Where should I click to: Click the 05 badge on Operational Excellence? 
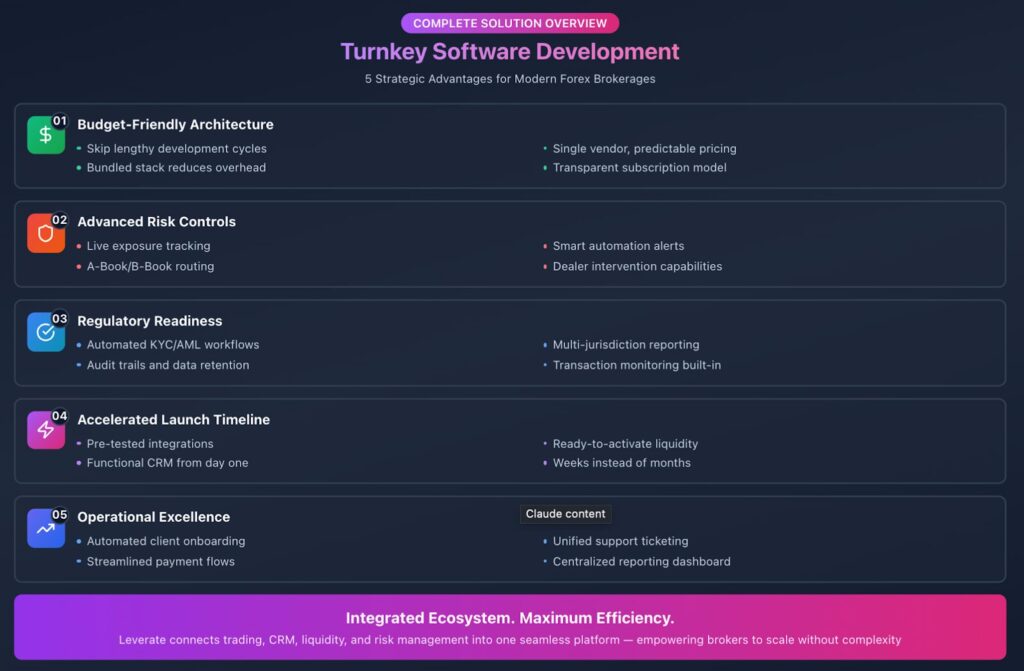point(59,513)
